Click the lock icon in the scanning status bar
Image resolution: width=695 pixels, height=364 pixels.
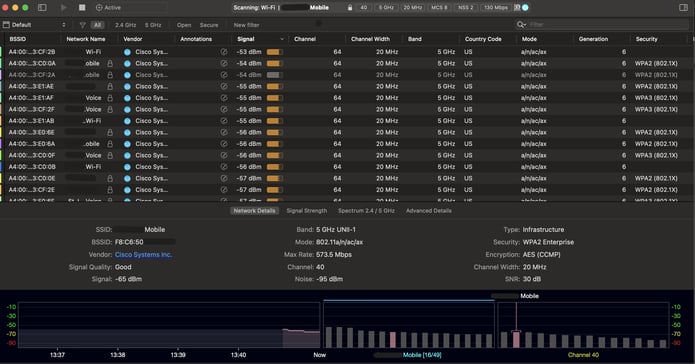click(x=350, y=8)
